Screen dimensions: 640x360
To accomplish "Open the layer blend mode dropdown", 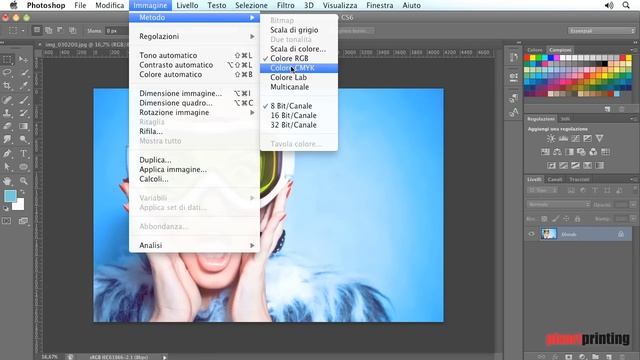I will (x=559, y=204).
